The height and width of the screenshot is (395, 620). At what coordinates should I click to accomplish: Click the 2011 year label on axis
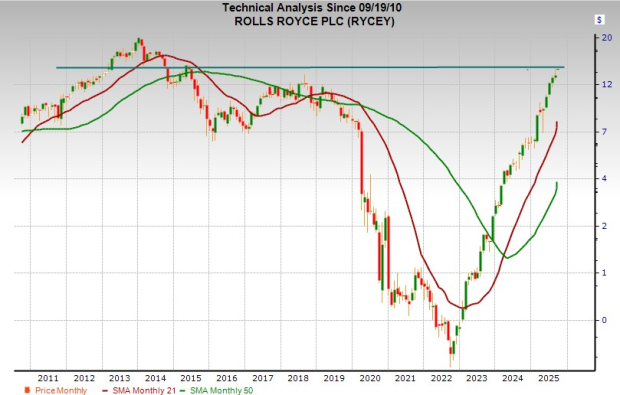pyautogui.click(x=48, y=378)
